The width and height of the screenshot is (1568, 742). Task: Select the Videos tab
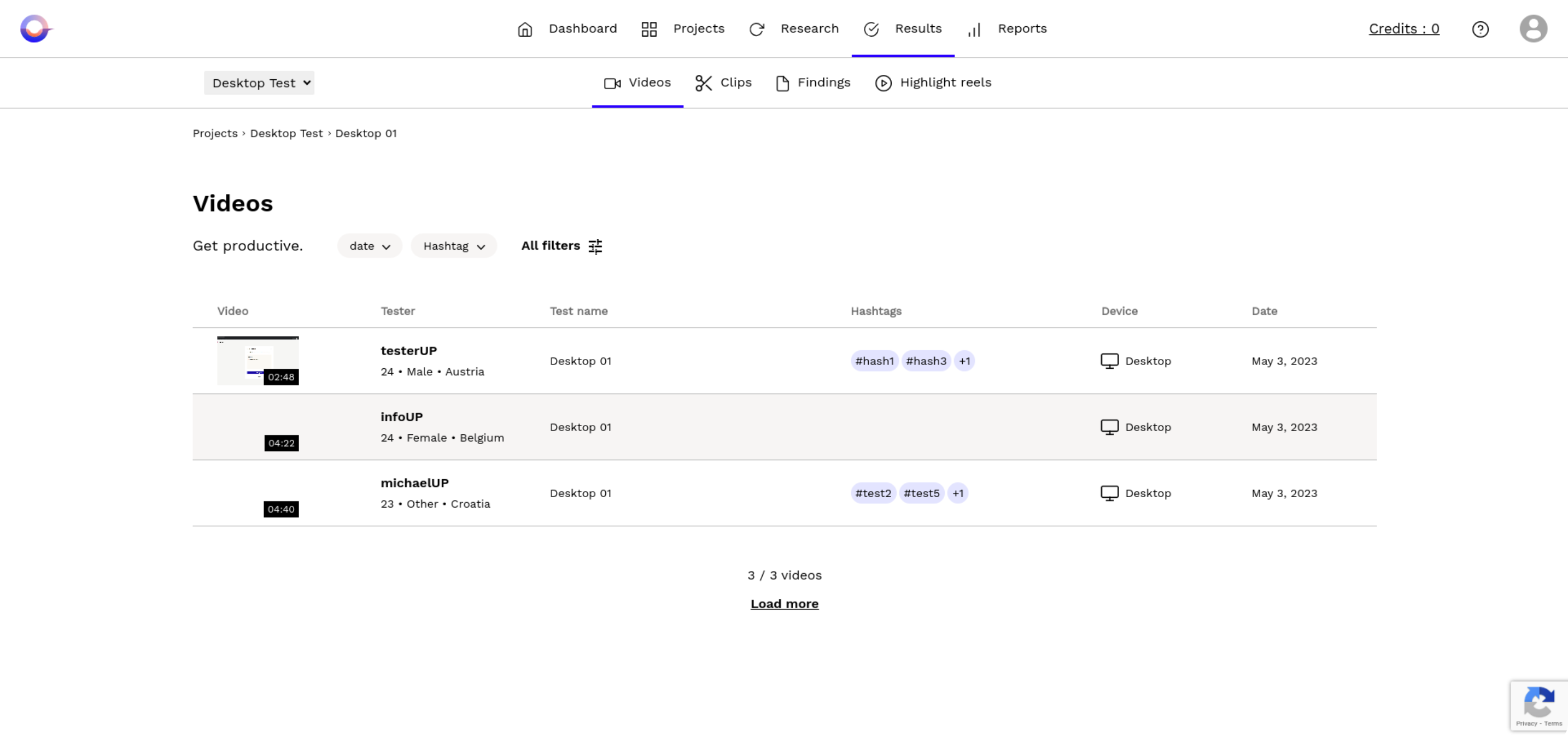(637, 82)
